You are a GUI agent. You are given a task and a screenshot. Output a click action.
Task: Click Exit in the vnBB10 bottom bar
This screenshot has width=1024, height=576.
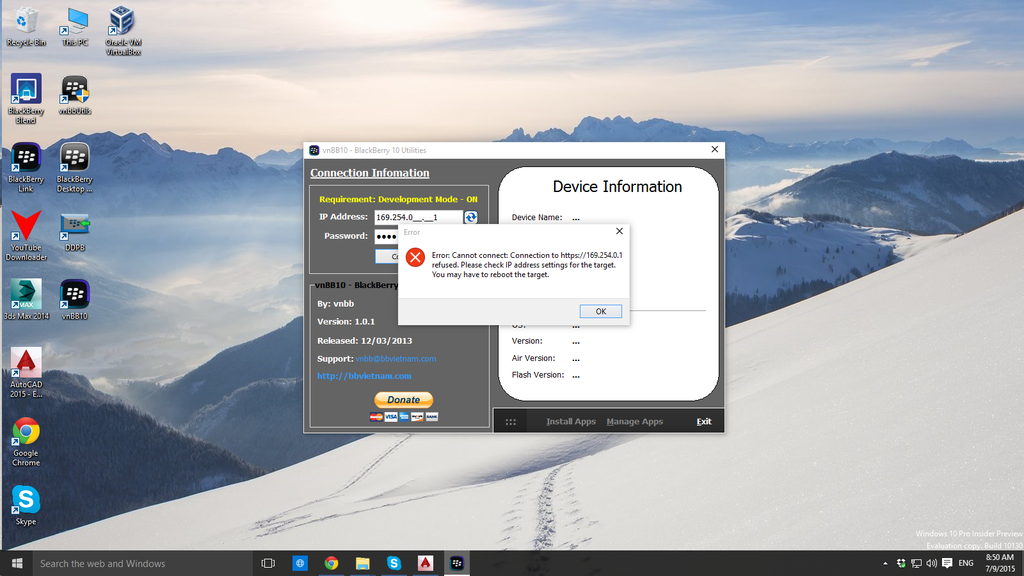703,422
